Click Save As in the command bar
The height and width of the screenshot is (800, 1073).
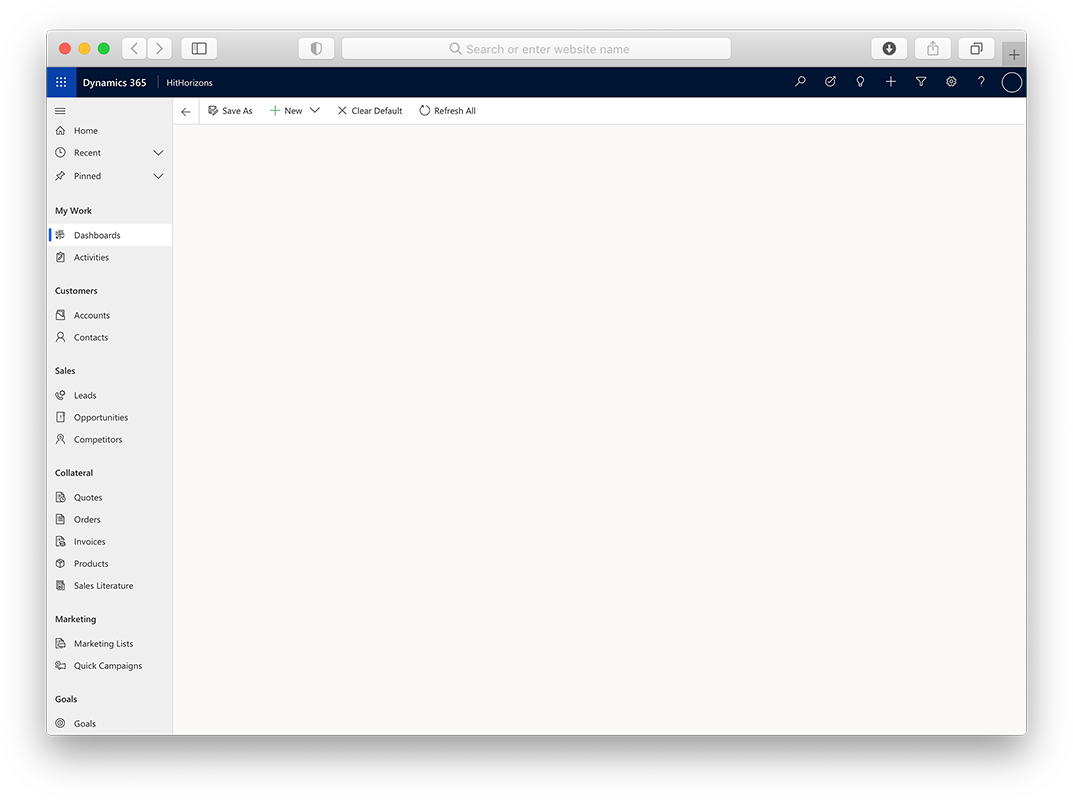[230, 111]
